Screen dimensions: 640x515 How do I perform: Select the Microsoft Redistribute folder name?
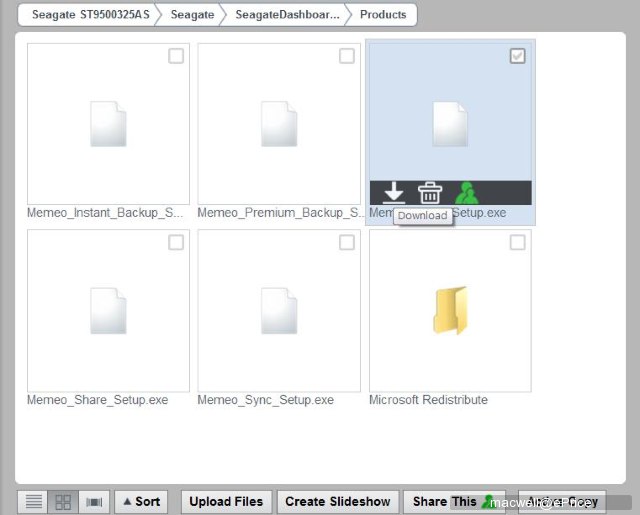point(428,400)
